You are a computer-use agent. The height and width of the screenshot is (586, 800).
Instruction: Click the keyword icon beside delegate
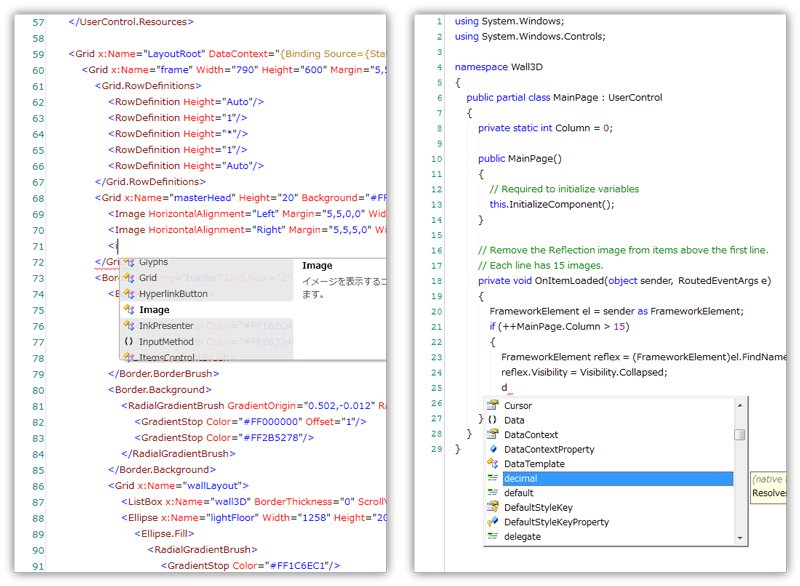[x=492, y=536]
